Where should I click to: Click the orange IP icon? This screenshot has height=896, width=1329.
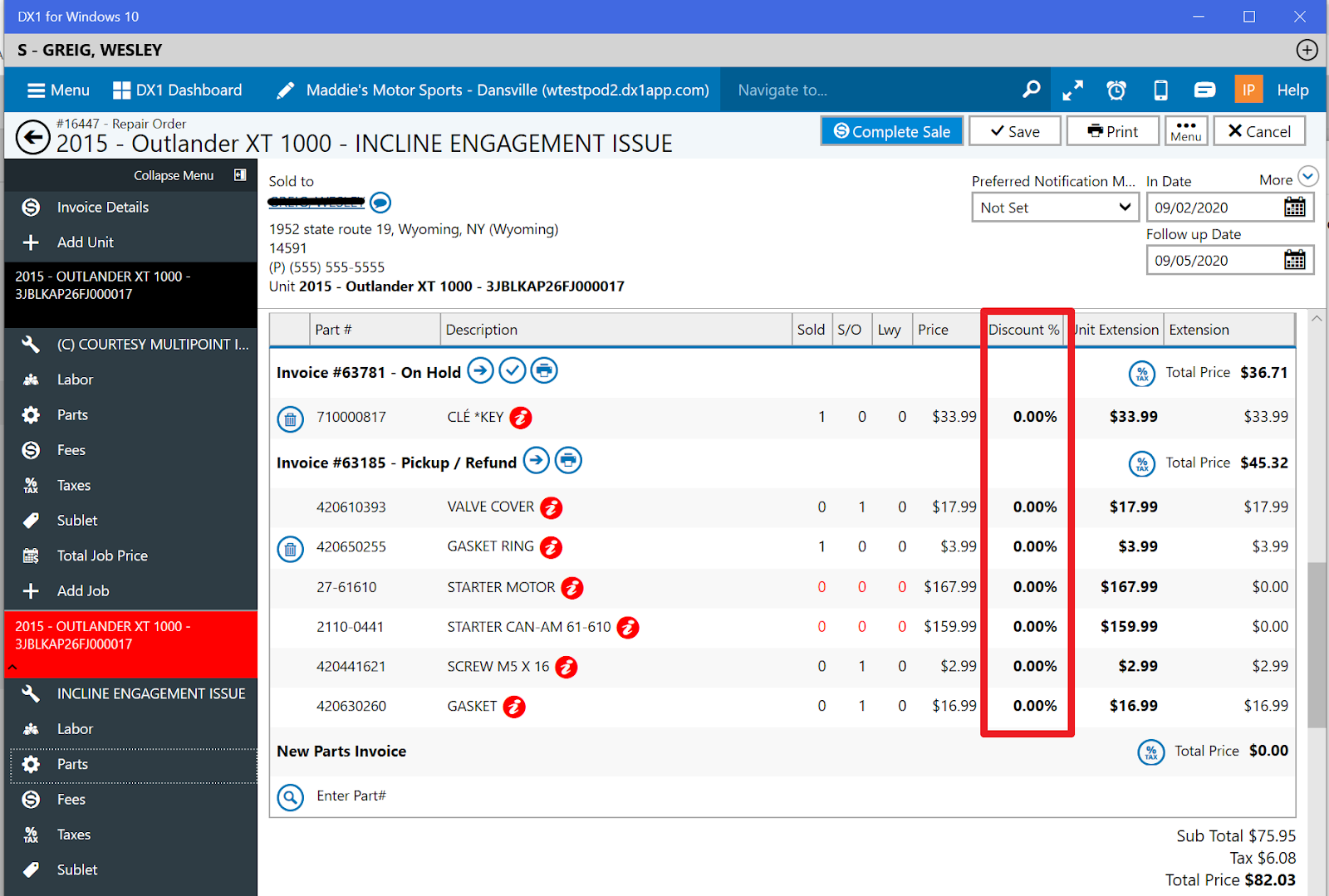point(1248,90)
